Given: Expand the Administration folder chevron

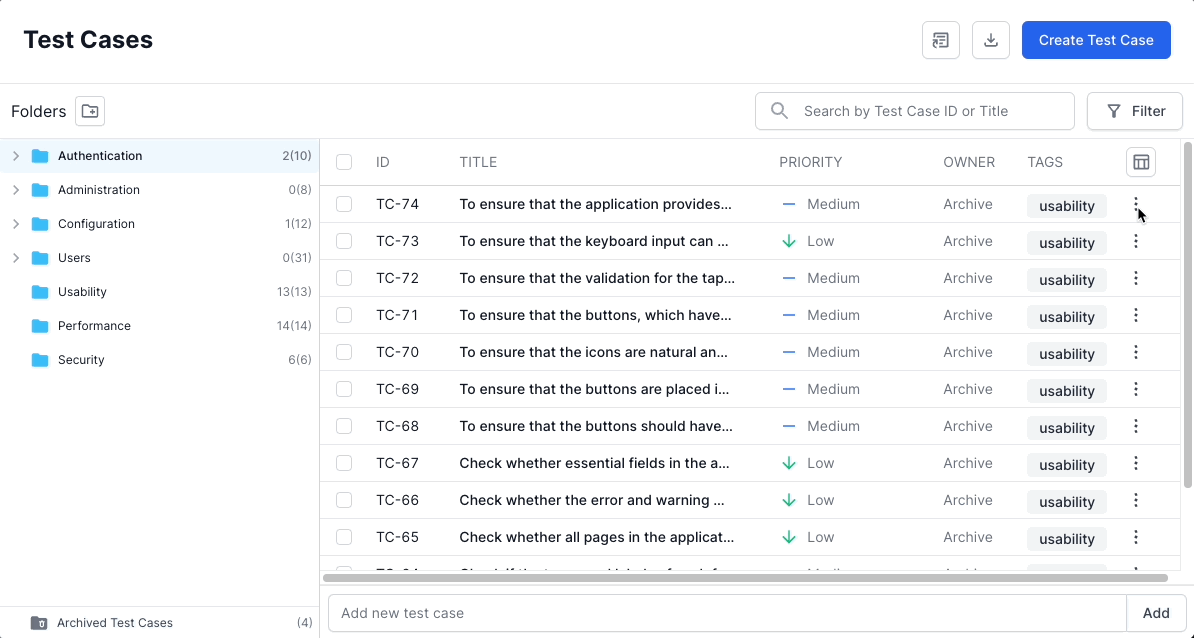Looking at the screenshot, I should coord(16,190).
